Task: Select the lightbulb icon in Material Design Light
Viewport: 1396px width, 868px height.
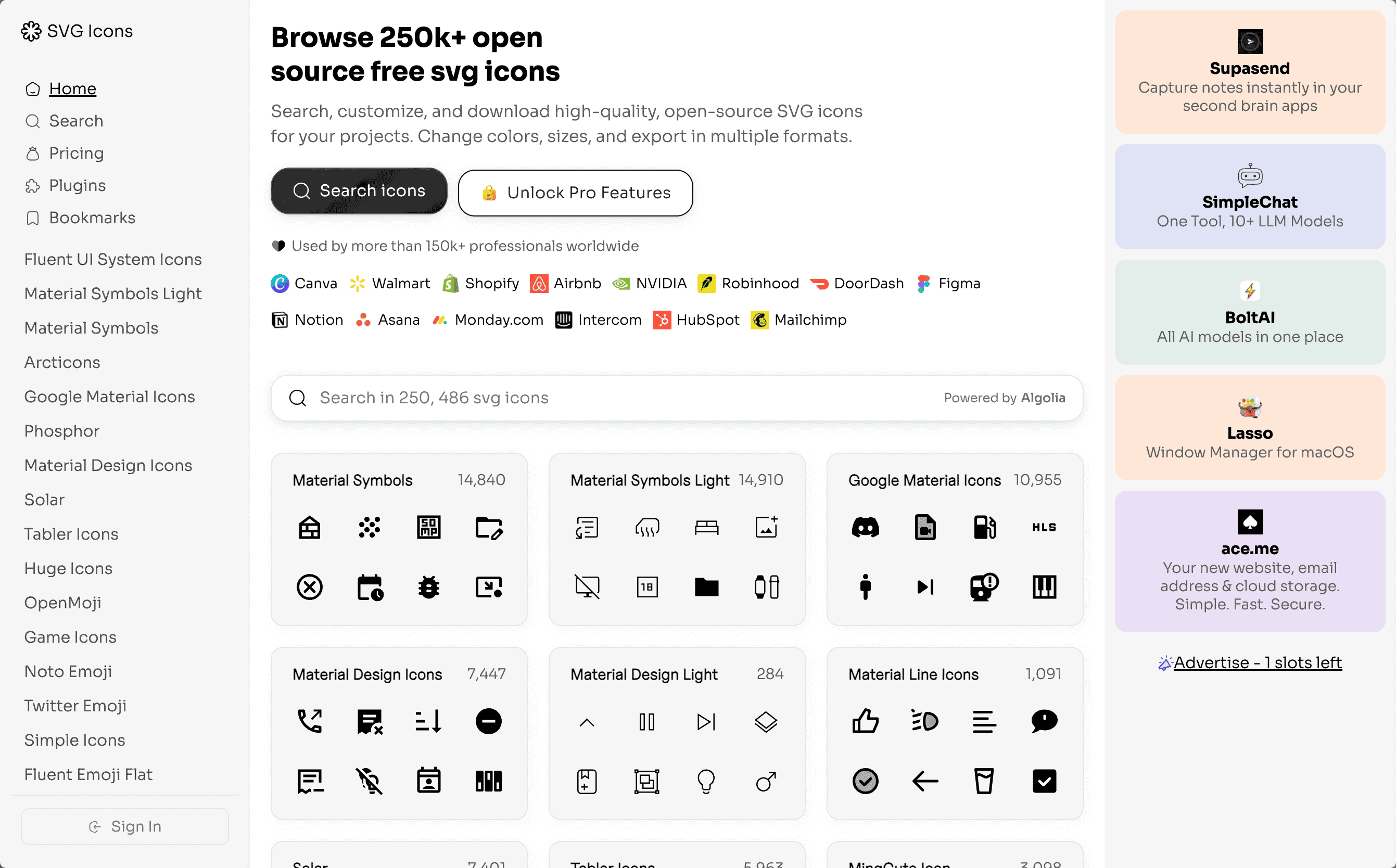Action: (x=706, y=781)
